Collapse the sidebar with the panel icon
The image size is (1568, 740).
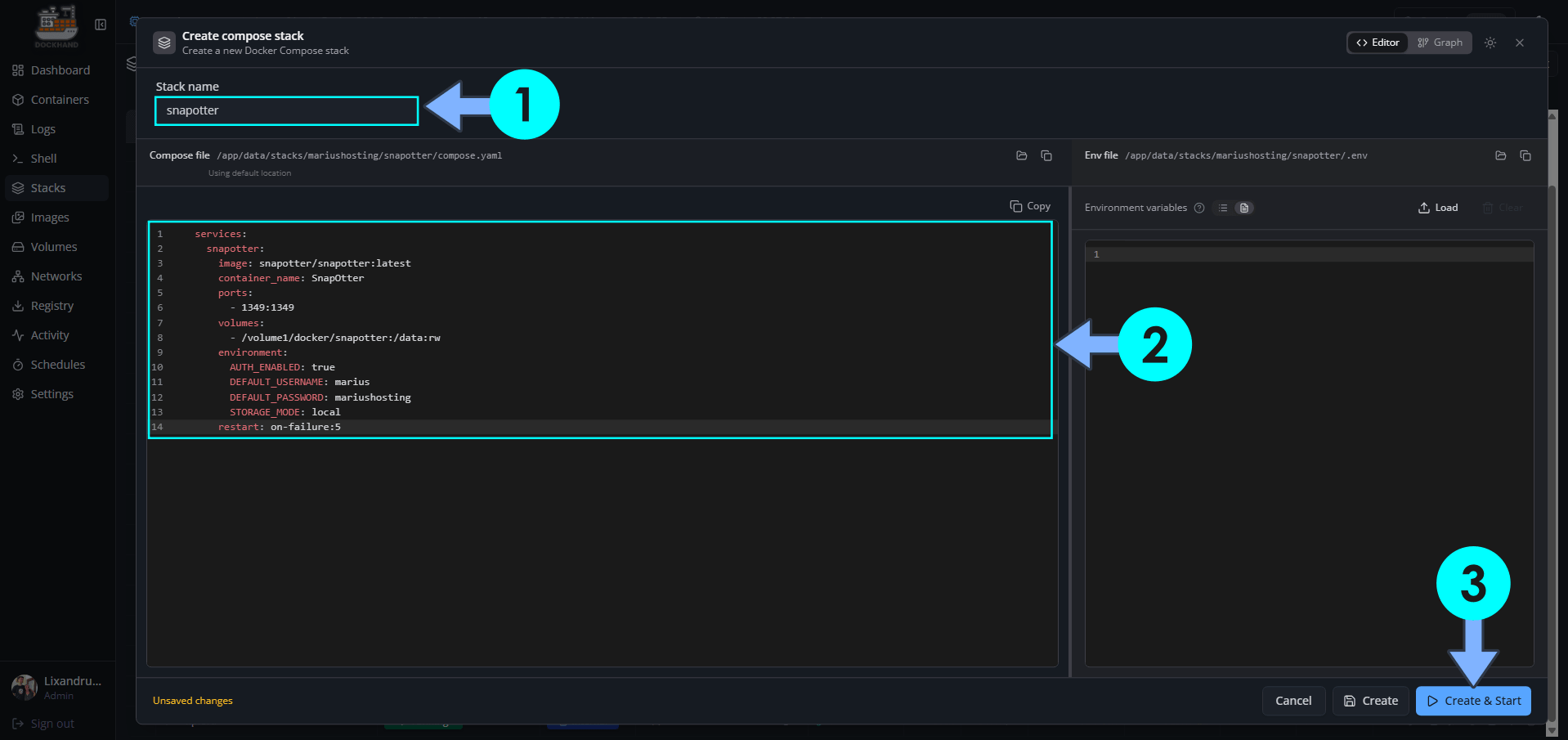coord(101,25)
